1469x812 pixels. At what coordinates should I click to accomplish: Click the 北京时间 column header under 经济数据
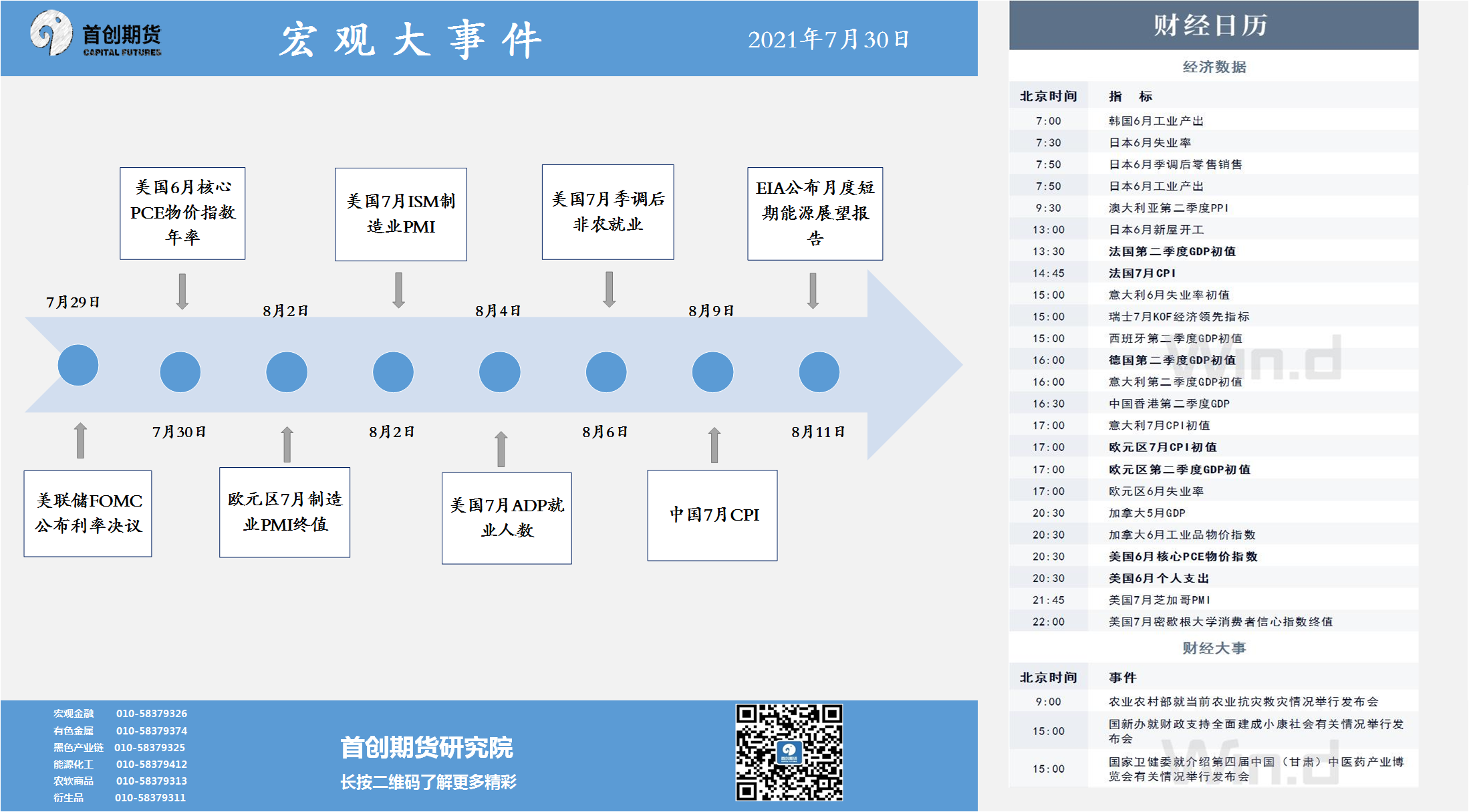(1048, 96)
